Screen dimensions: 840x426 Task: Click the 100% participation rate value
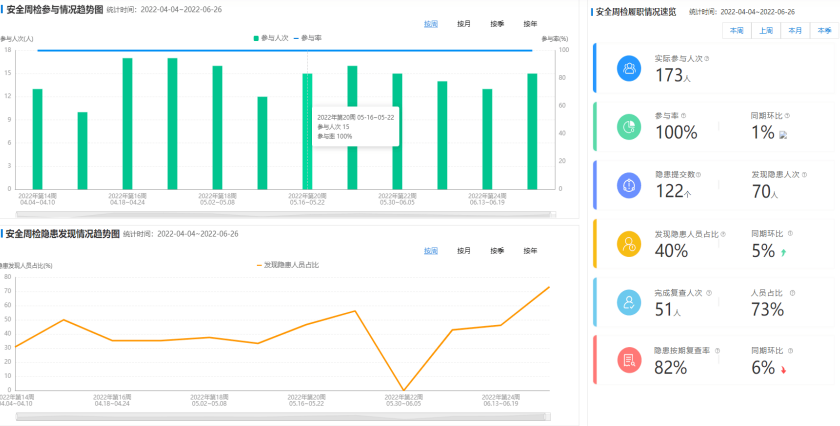[x=676, y=132]
